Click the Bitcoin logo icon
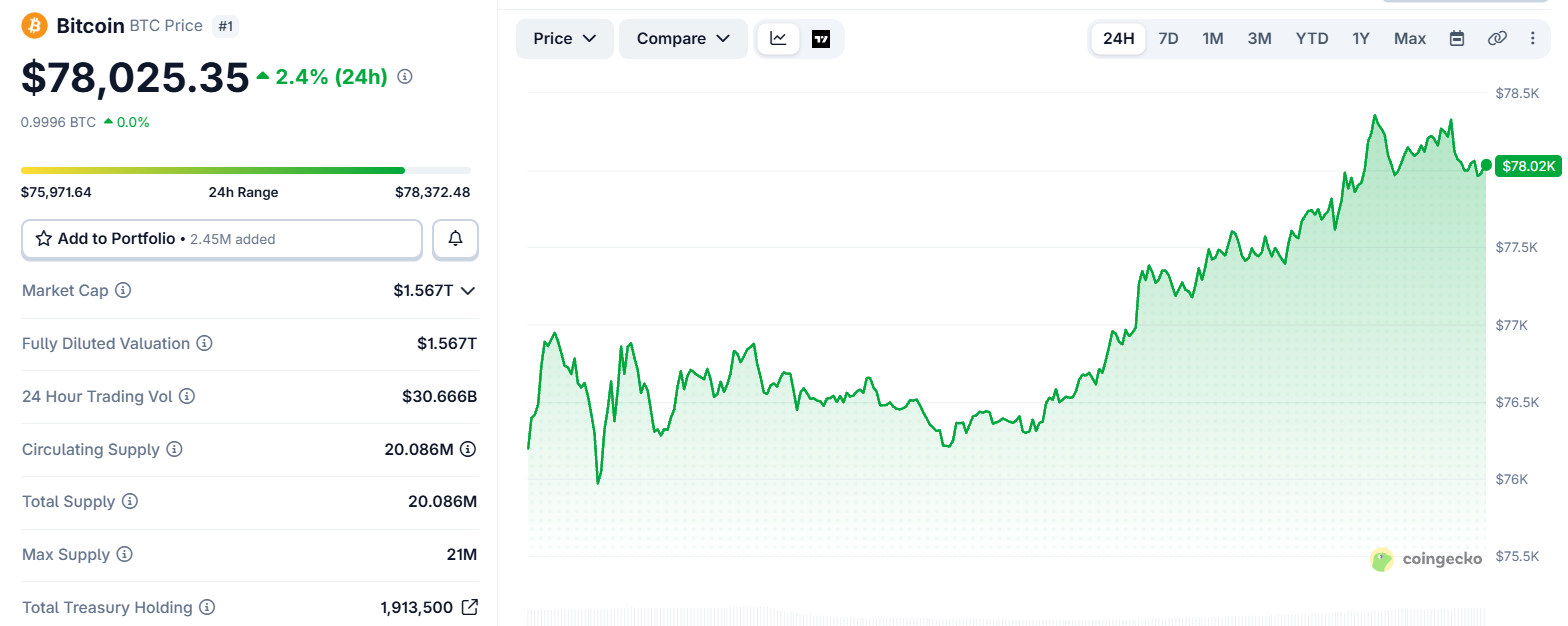Viewport: 1568px width, 626px height. point(35,25)
